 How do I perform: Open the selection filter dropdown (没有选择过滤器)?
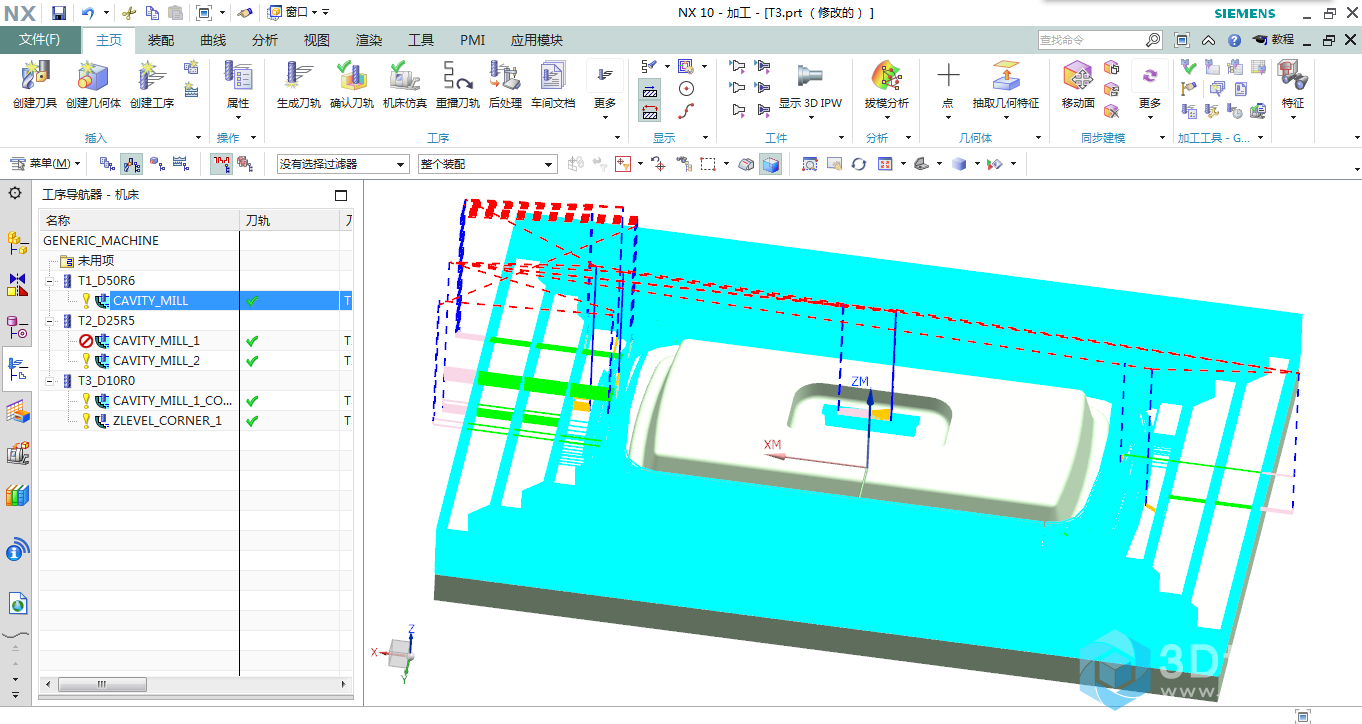[x=343, y=164]
